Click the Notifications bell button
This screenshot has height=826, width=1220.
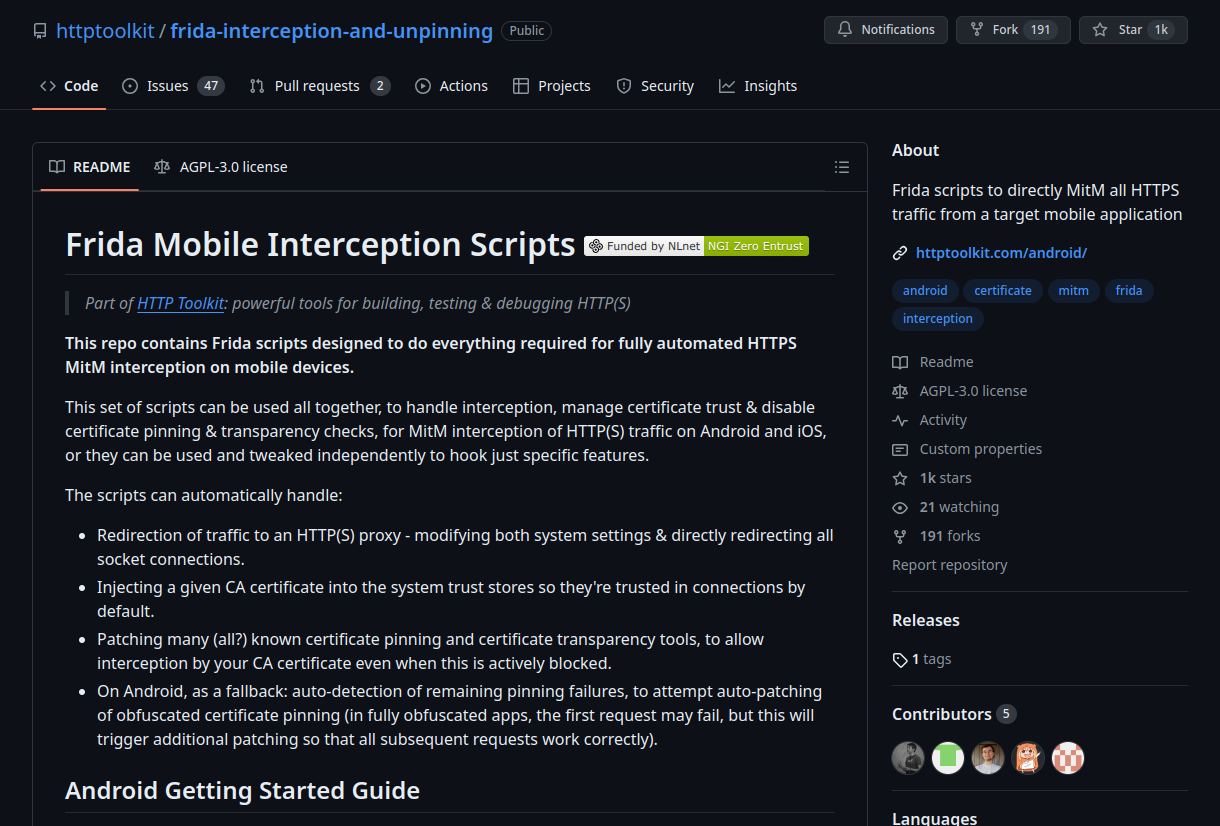(885, 30)
